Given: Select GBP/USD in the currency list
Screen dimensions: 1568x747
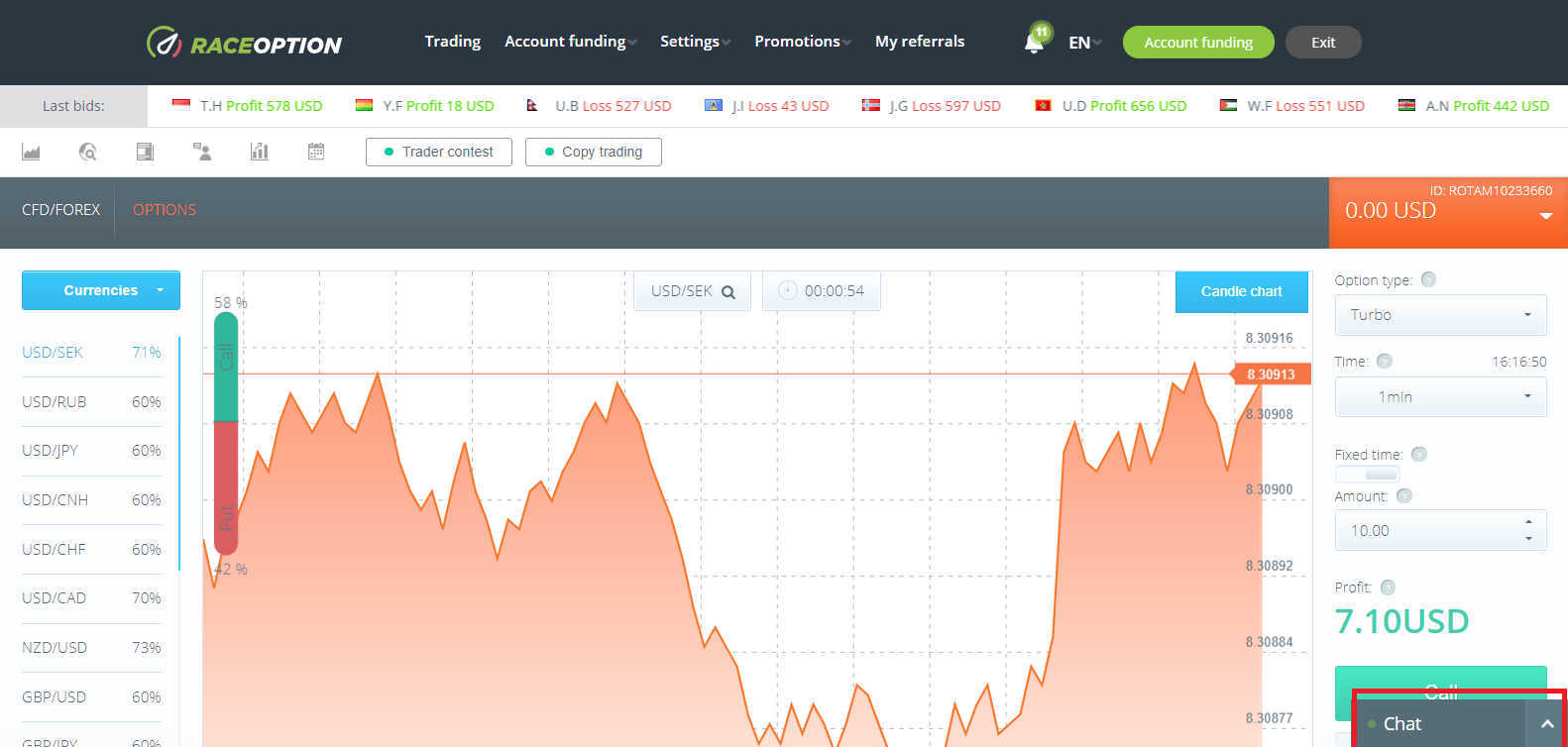Looking at the screenshot, I should point(91,697).
